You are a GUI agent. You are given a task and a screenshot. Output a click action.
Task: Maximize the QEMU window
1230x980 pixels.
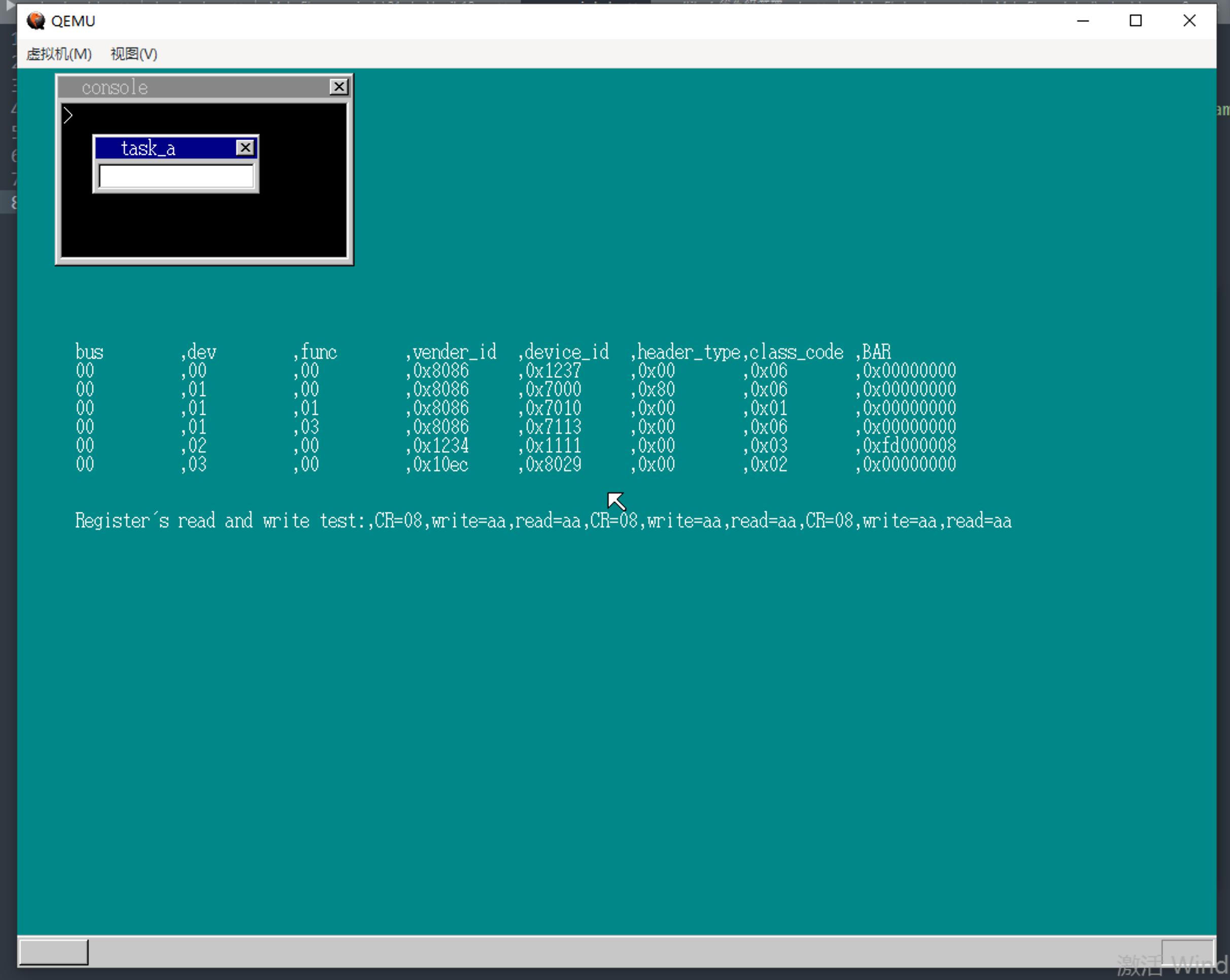1135,21
